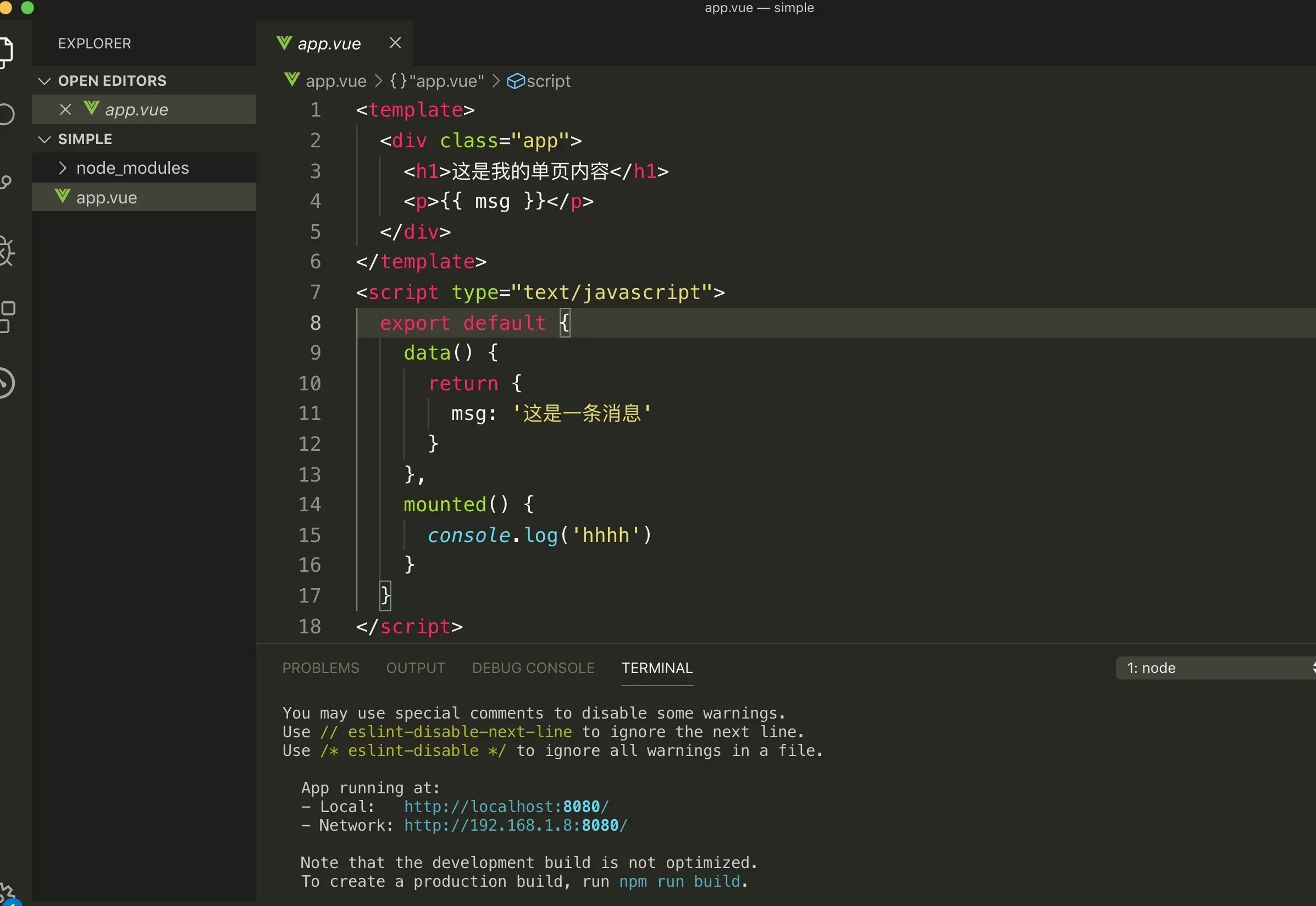Click the console.log('hhhh') statement

click(540, 535)
